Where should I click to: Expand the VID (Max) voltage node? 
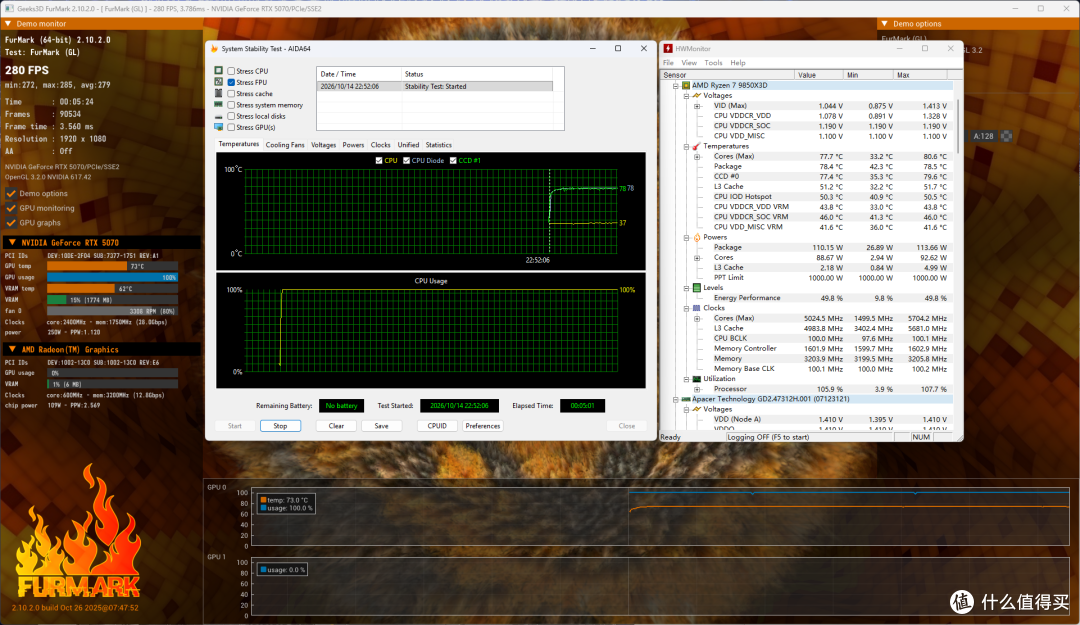point(697,106)
